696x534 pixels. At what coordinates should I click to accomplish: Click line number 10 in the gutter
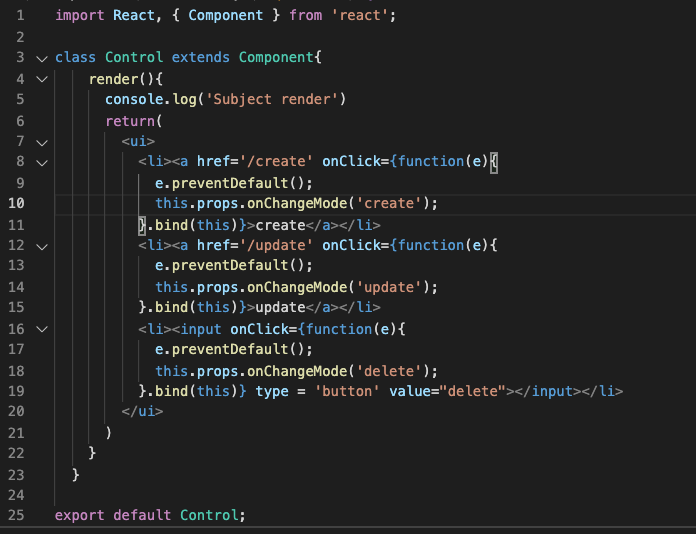16,203
